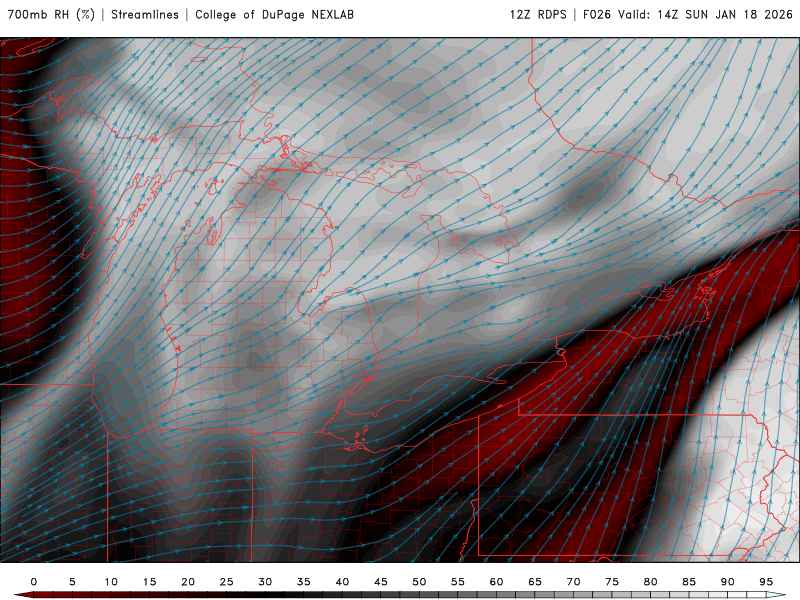Select the "Streamlines" label in header
Screen dimensions: 800x600
pyautogui.click(x=145, y=15)
